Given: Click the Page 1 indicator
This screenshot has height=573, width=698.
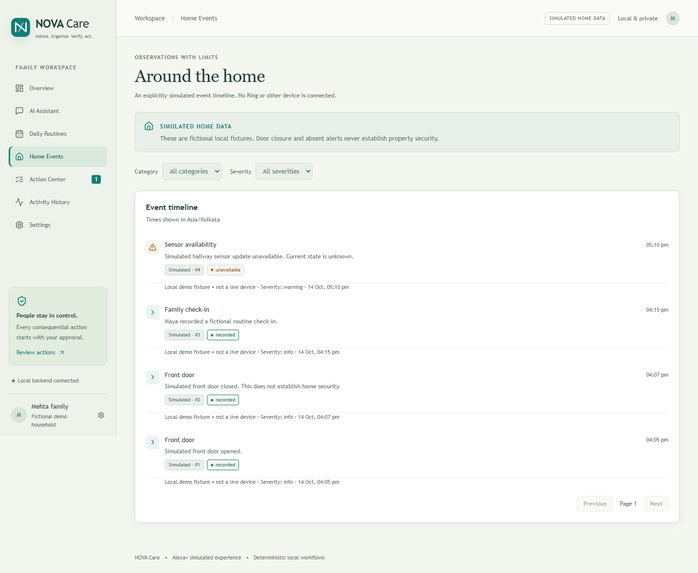Looking at the screenshot, I should tap(628, 504).
